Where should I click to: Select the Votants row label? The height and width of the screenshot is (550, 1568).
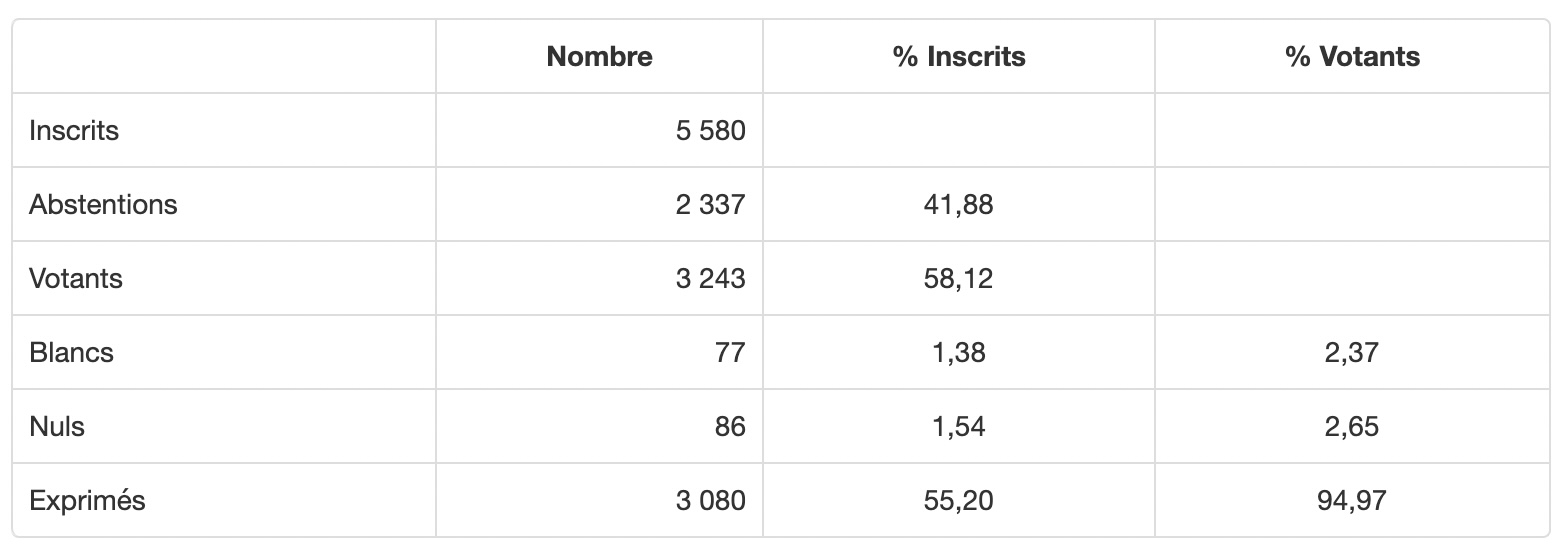[76, 278]
